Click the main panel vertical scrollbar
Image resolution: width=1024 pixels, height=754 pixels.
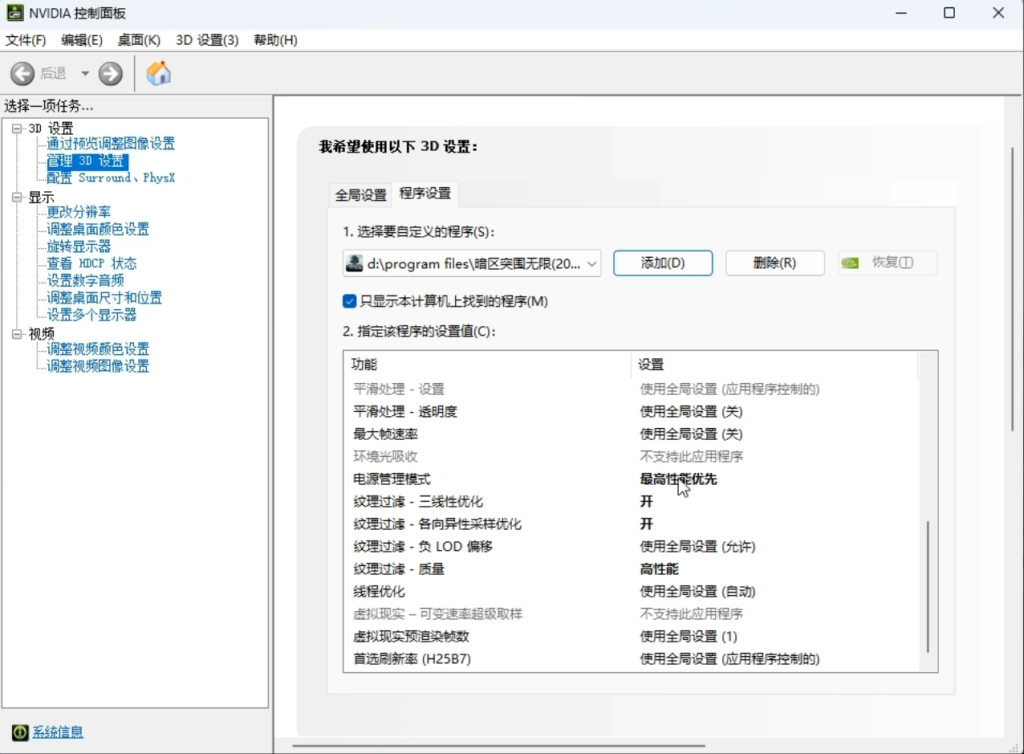pyautogui.click(x=1013, y=289)
